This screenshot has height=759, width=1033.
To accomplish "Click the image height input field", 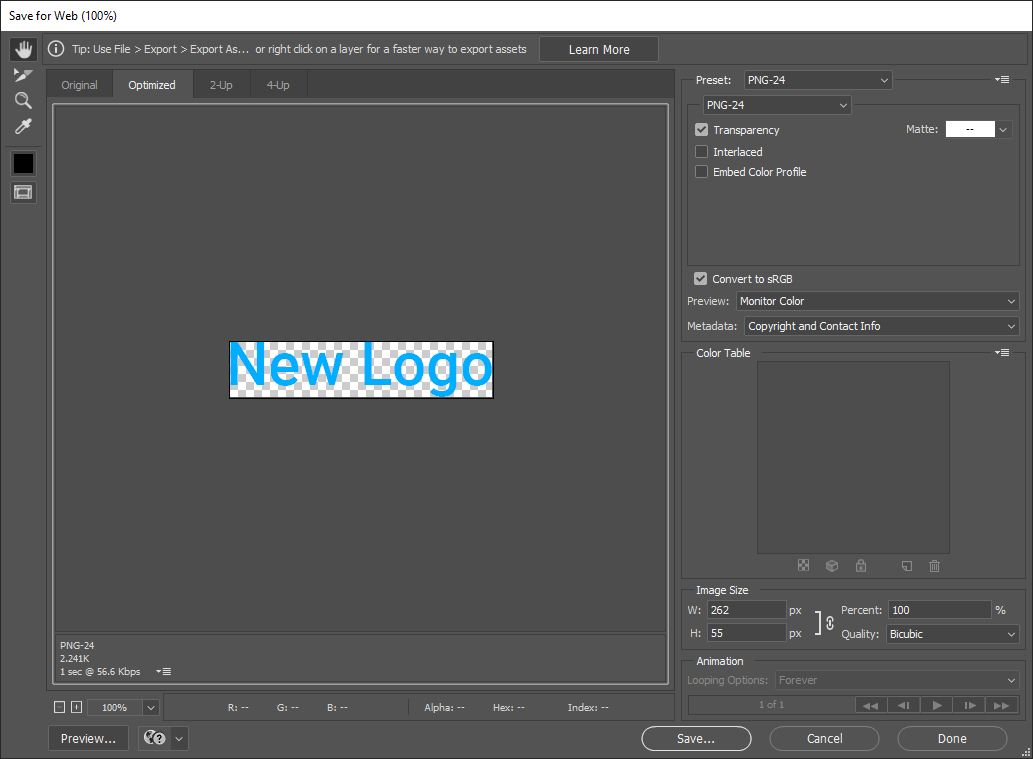I will [x=747, y=633].
